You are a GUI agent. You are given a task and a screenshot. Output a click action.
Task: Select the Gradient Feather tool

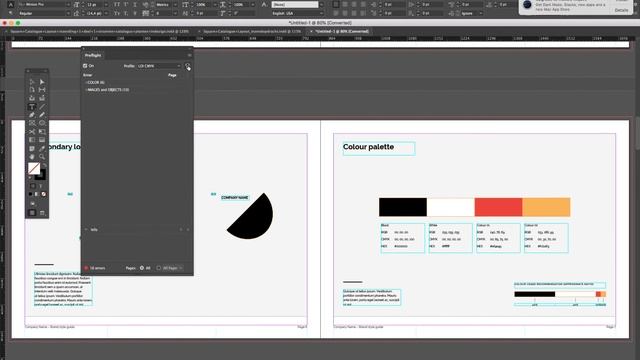click(x=42, y=140)
